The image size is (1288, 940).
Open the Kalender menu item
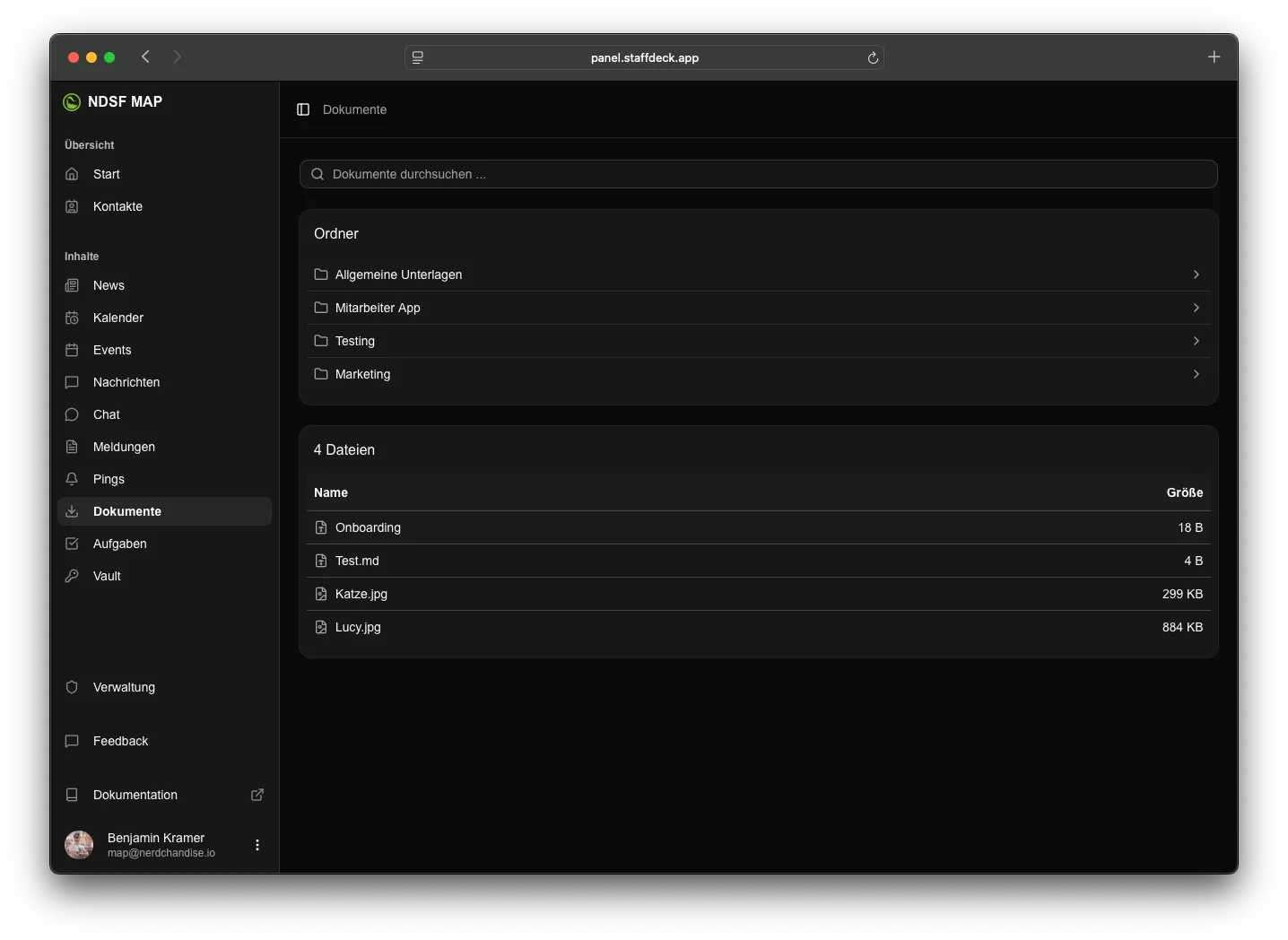pos(164,318)
